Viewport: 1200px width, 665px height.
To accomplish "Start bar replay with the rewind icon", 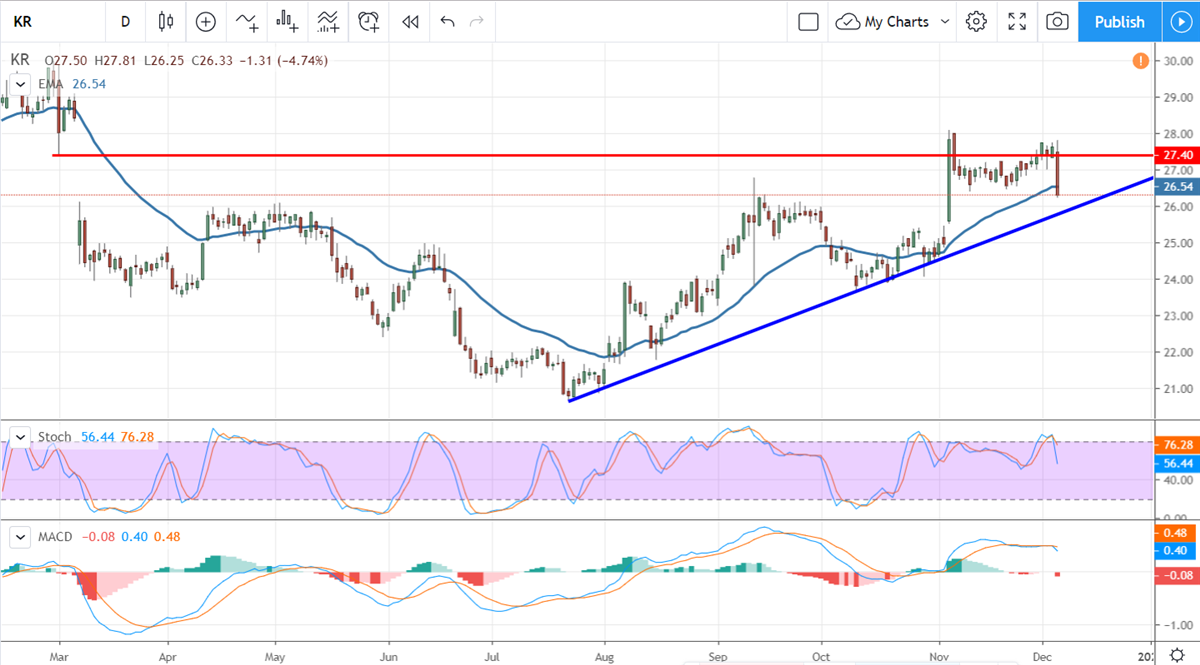I will tap(409, 21).
